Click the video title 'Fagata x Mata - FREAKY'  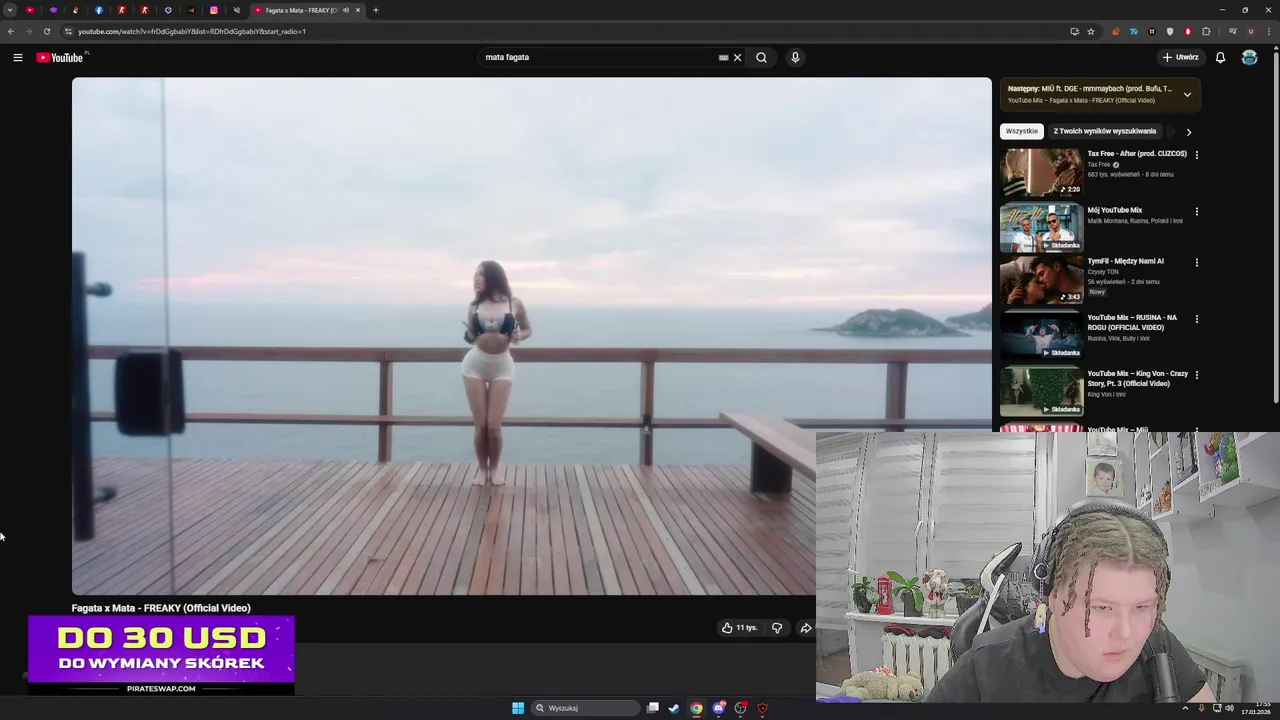[x=161, y=608]
